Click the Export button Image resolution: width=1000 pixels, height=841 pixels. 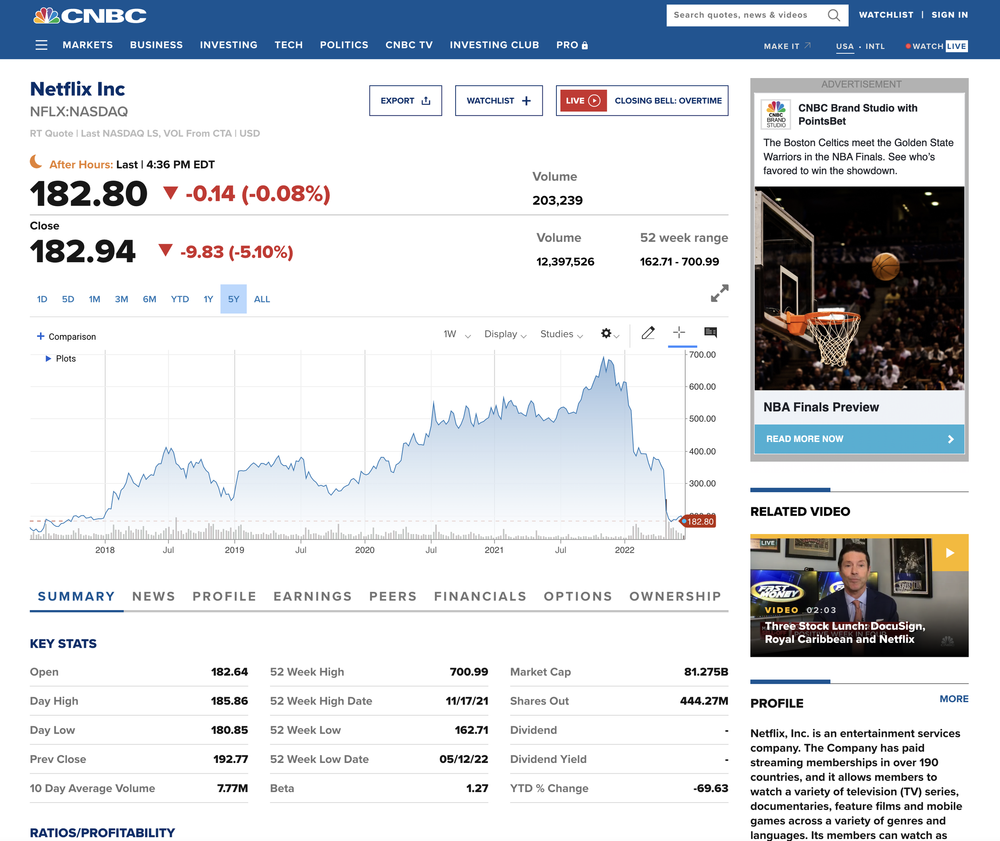[406, 101]
